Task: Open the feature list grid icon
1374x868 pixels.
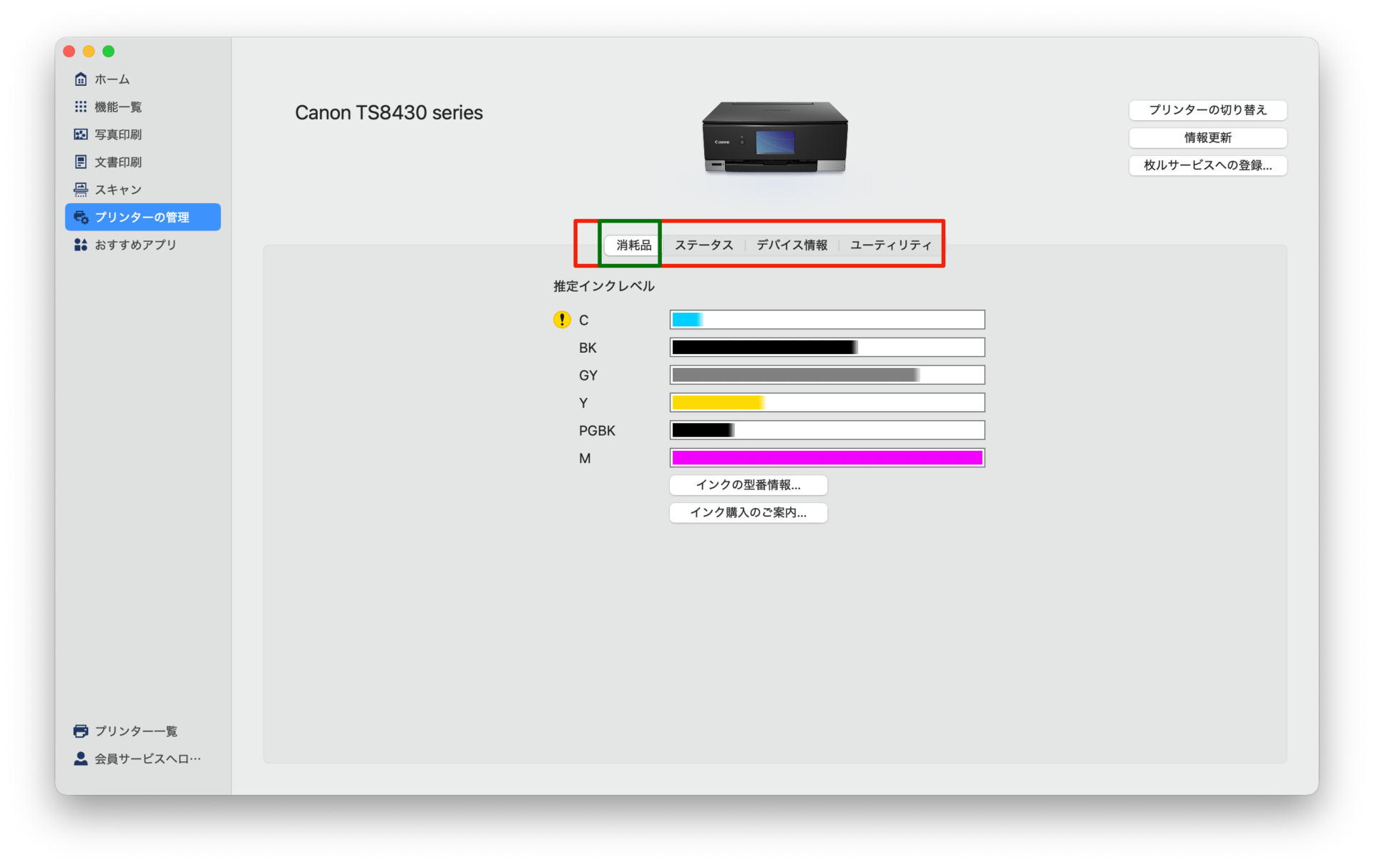Action: click(x=81, y=107)
